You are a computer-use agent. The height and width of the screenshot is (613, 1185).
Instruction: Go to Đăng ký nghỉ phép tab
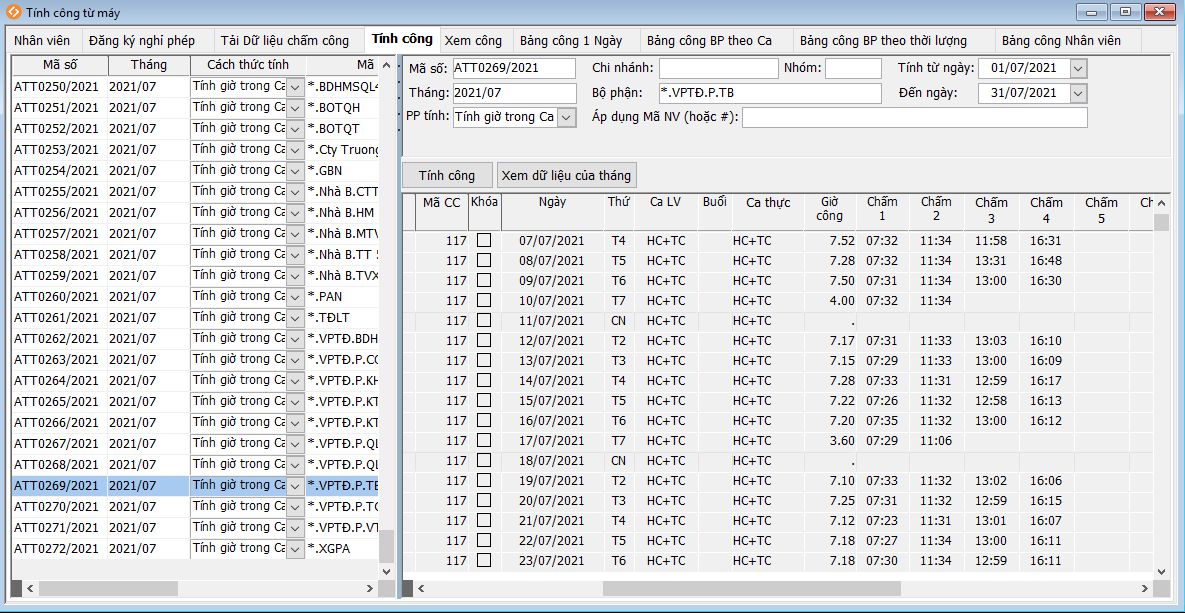141,41
